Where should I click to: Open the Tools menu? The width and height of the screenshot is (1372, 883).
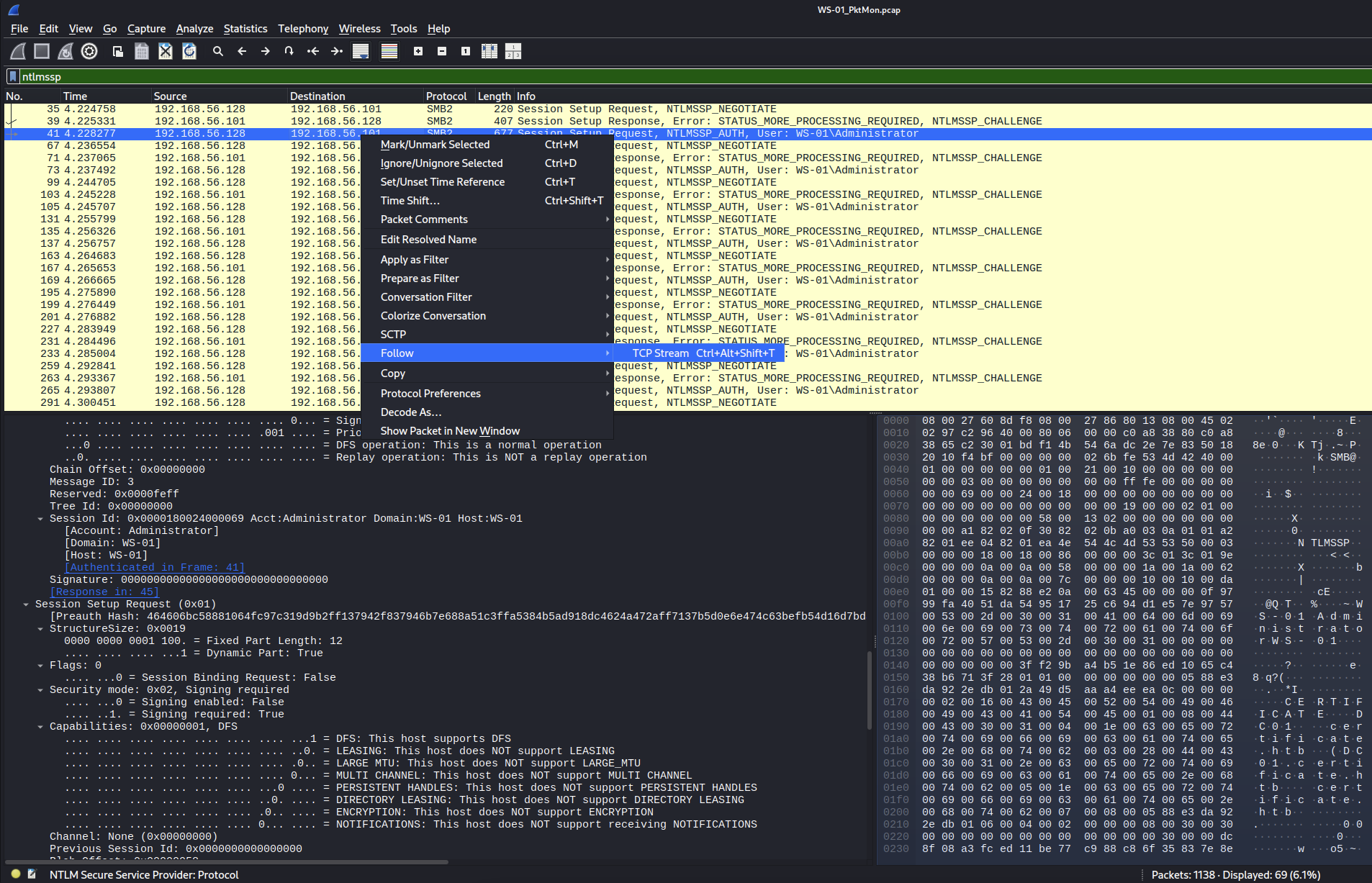[404, 29]
